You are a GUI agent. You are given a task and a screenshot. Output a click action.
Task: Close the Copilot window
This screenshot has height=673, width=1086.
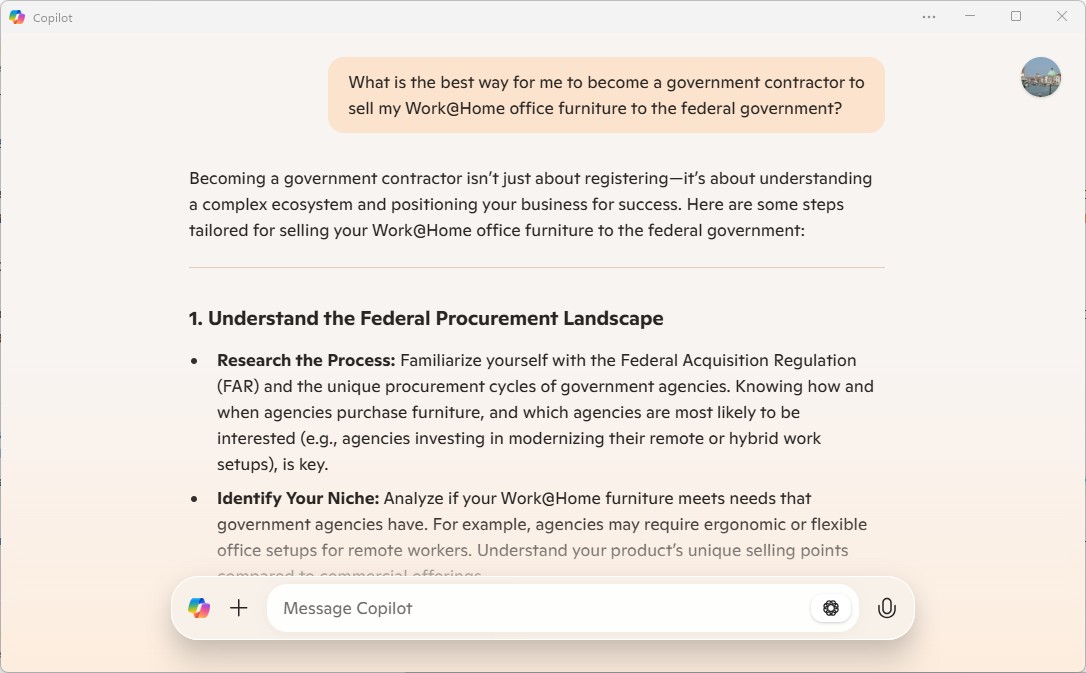1062,17
